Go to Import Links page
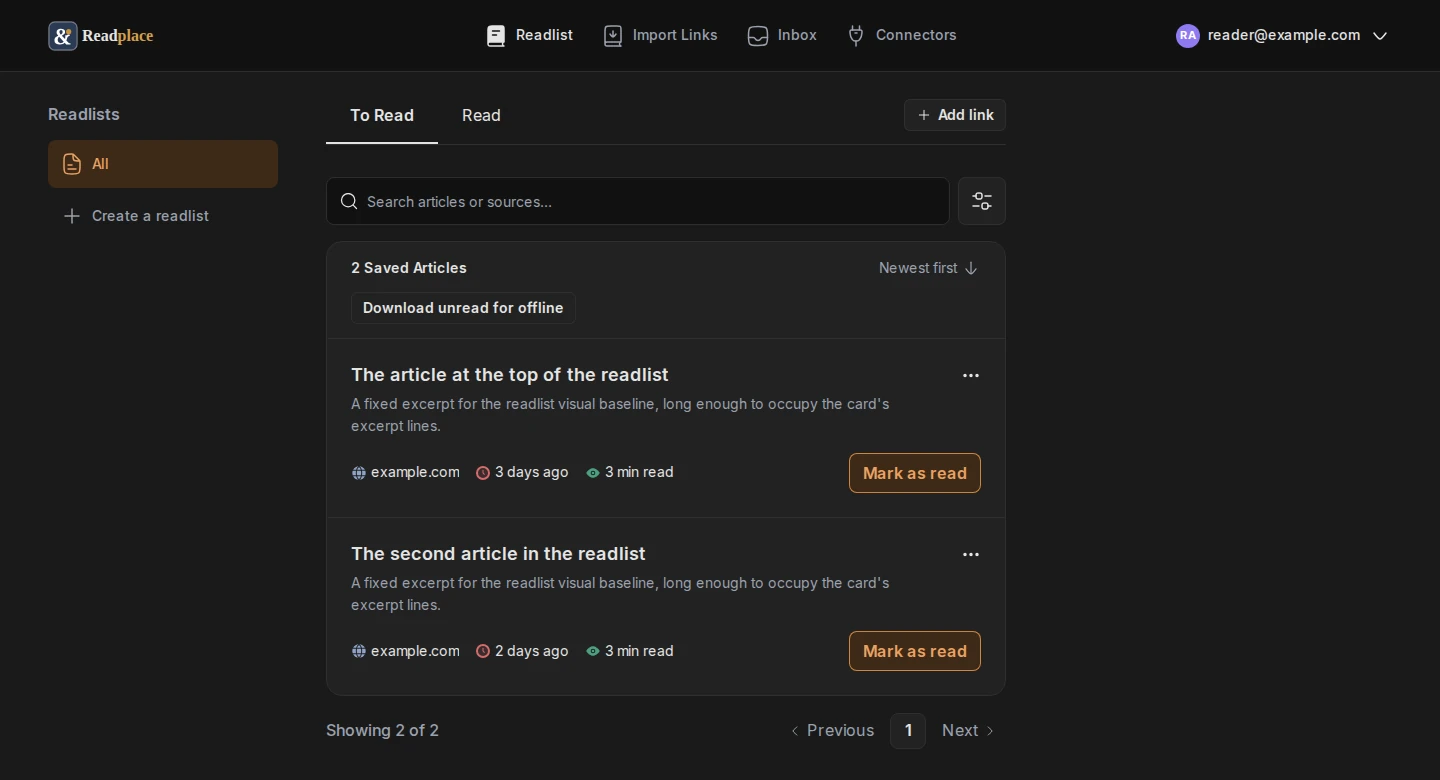The height and width of the screenshot is (780, 1440). [x=660, y=35]
